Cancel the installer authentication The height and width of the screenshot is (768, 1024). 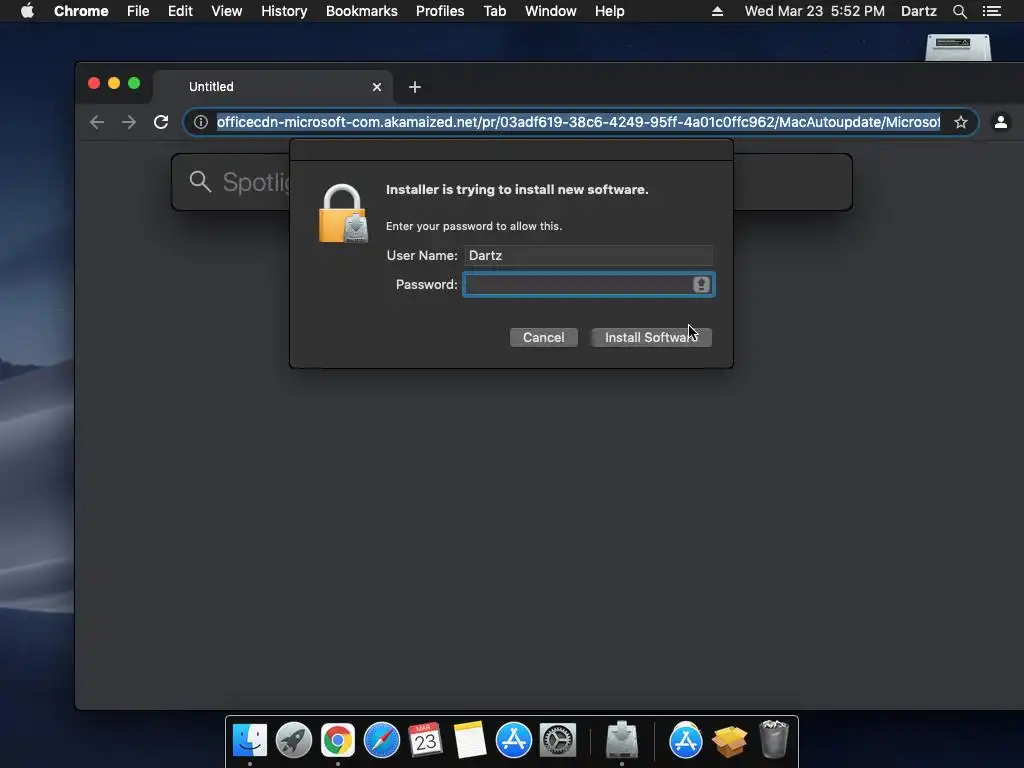pyautogui.click(x=543, y=338)
